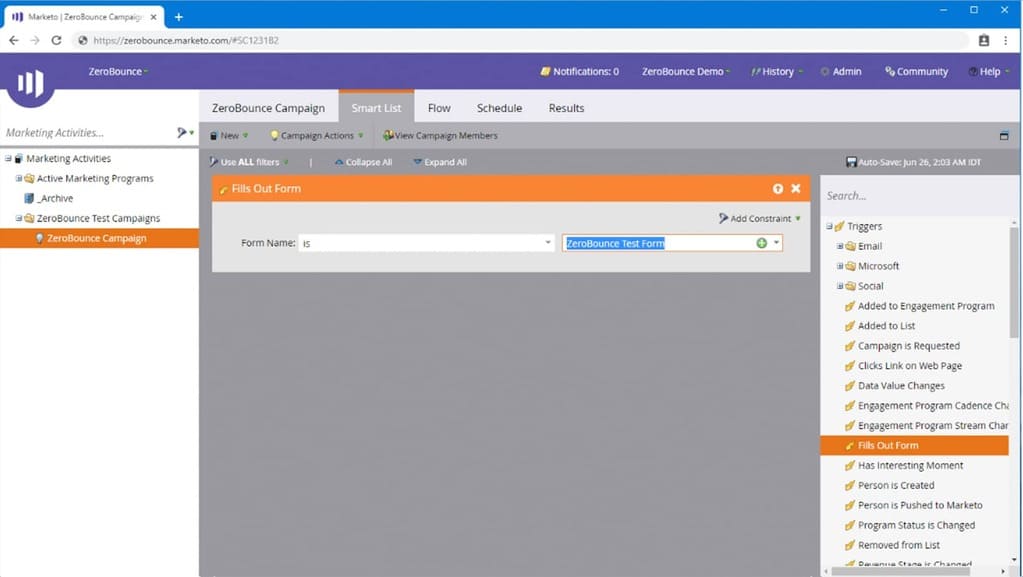This screenshot has height=577, width=1023.
Task: Open the browser three-dot menu
Action: [x=1005, y=40]
